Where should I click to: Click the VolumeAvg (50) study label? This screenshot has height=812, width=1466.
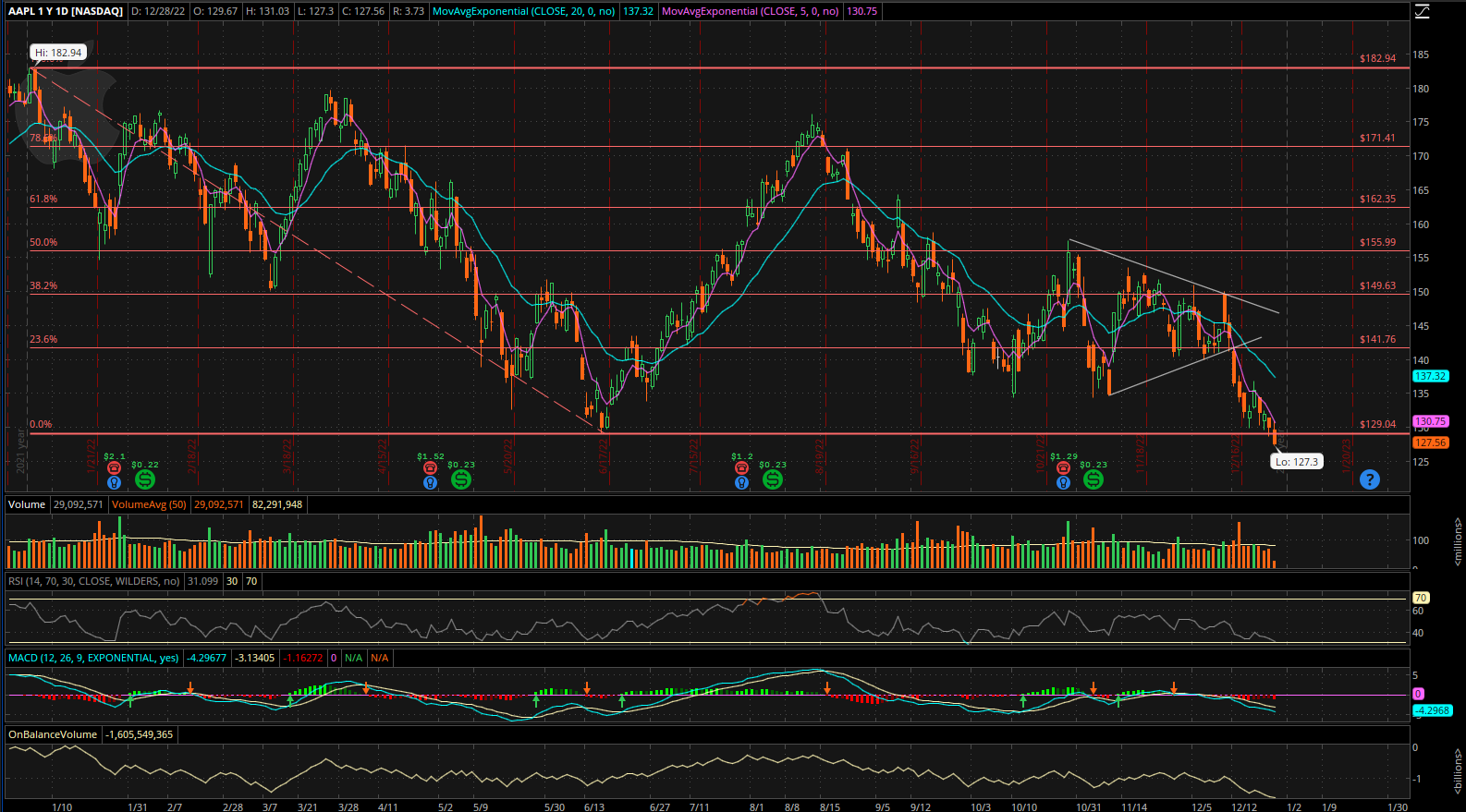click(149, 504)
